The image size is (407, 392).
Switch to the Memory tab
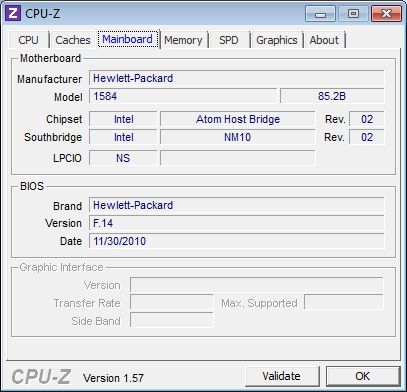click(183, 40)
